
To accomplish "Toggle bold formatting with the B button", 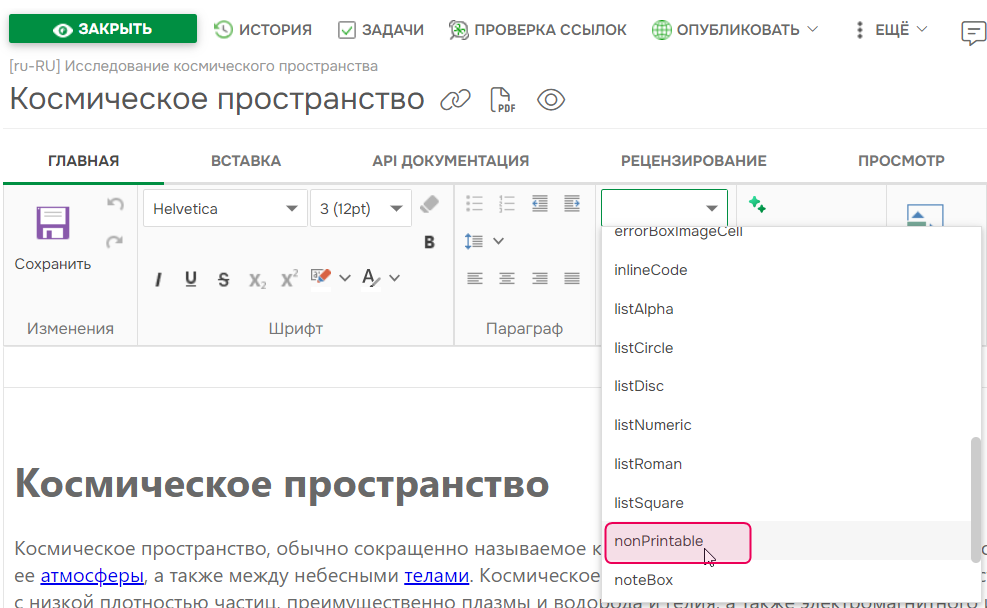I will 428,242.
